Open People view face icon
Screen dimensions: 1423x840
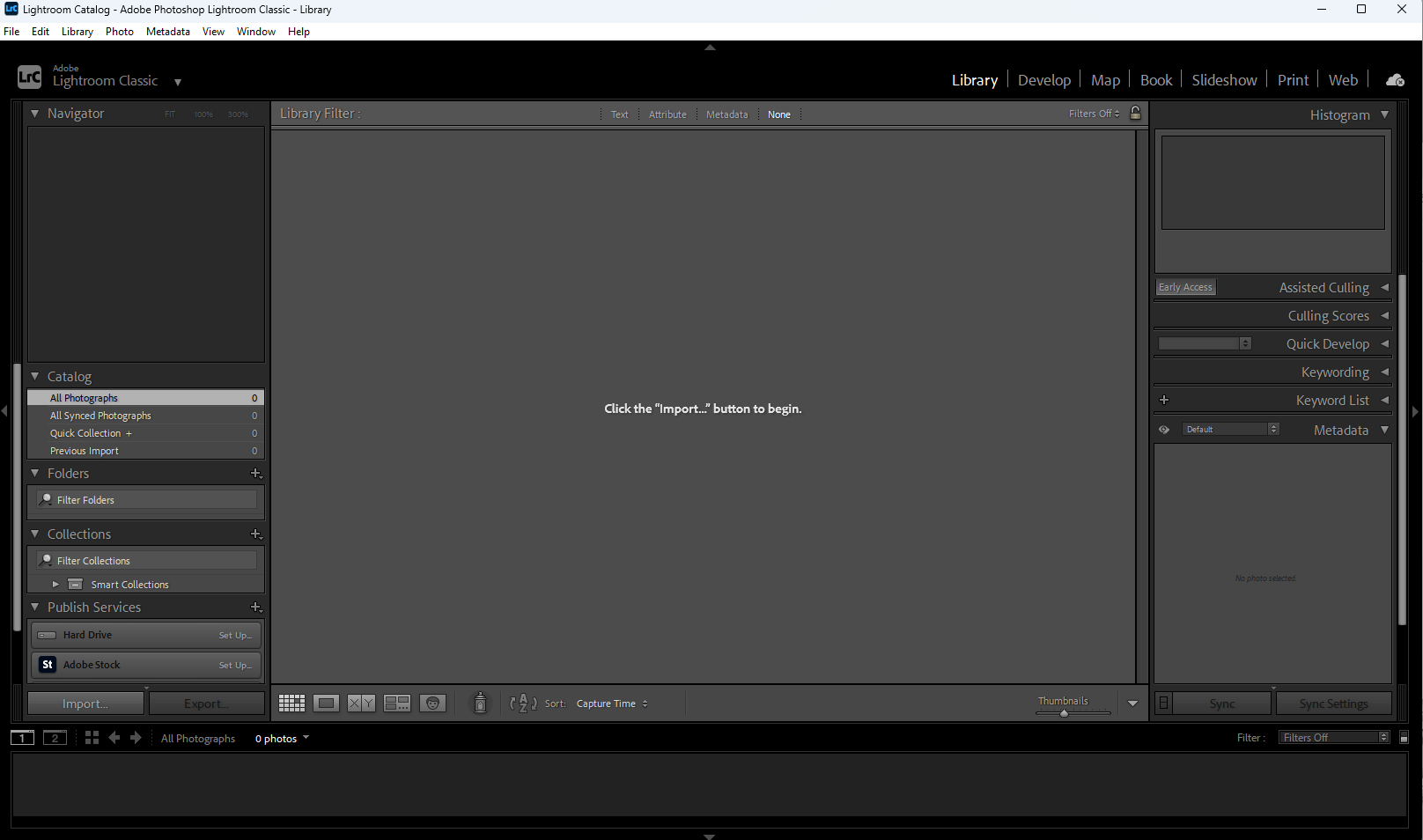(x=432, y=703)
